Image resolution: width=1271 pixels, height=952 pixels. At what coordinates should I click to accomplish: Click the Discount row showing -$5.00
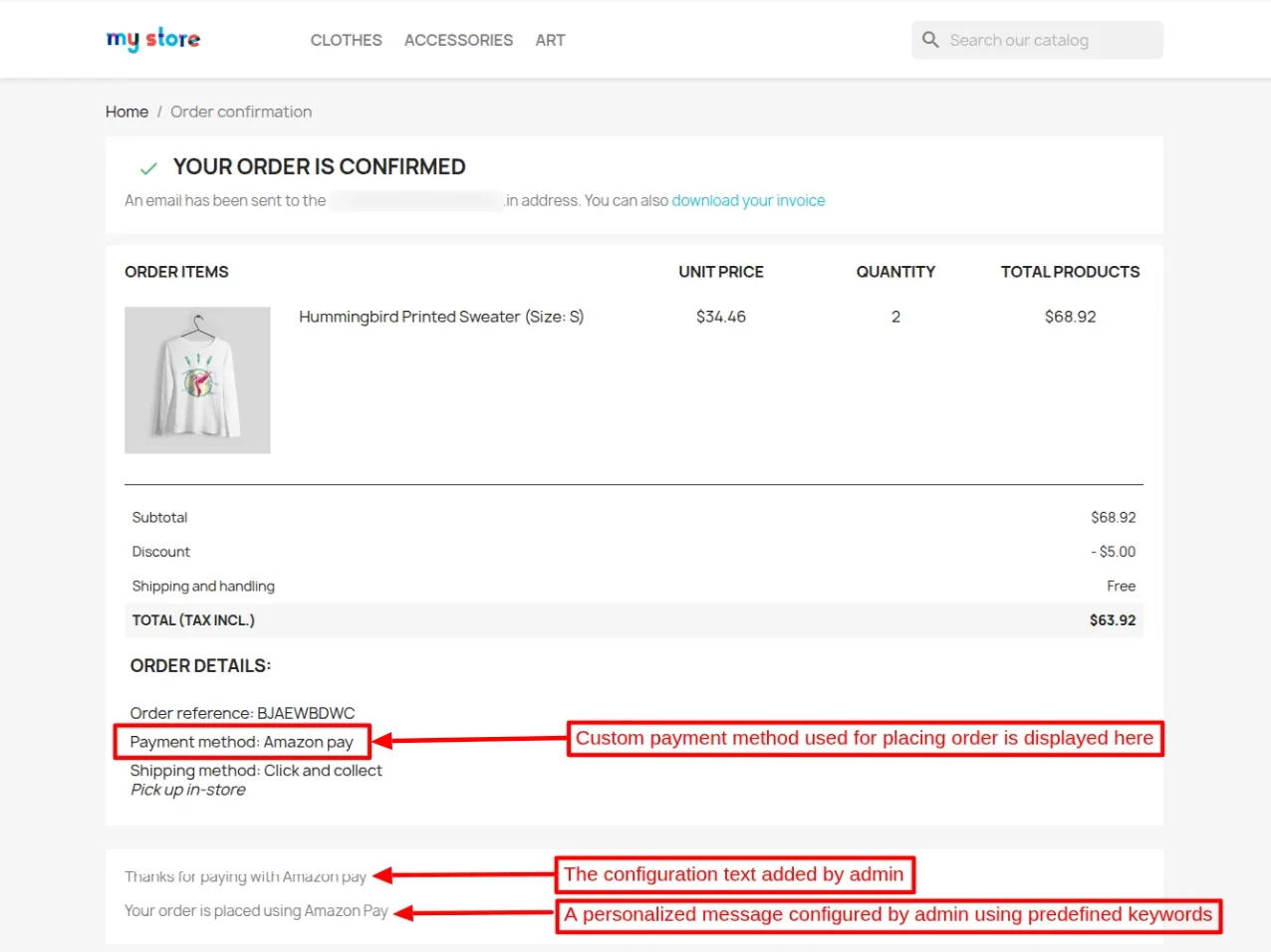[1114, 552]
